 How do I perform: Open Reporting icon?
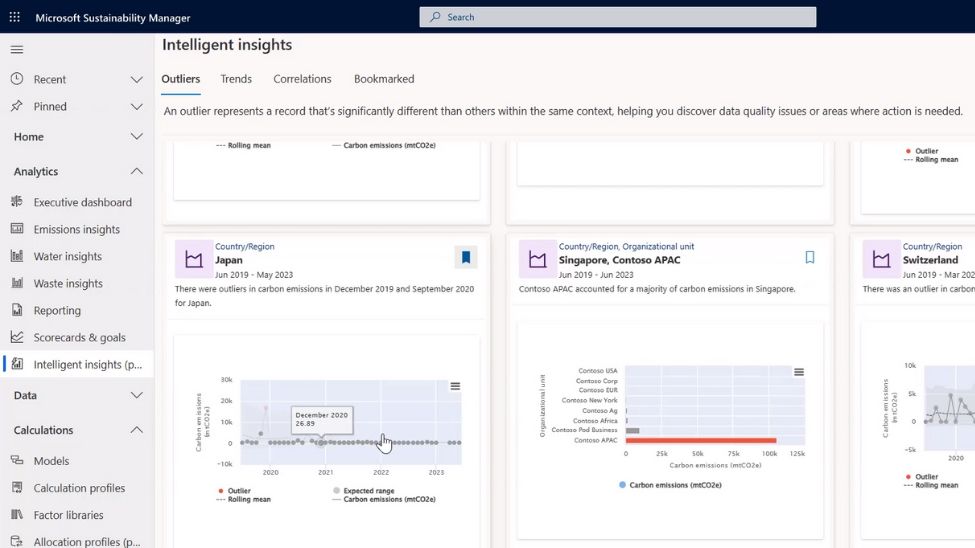(x=17, y=310)
